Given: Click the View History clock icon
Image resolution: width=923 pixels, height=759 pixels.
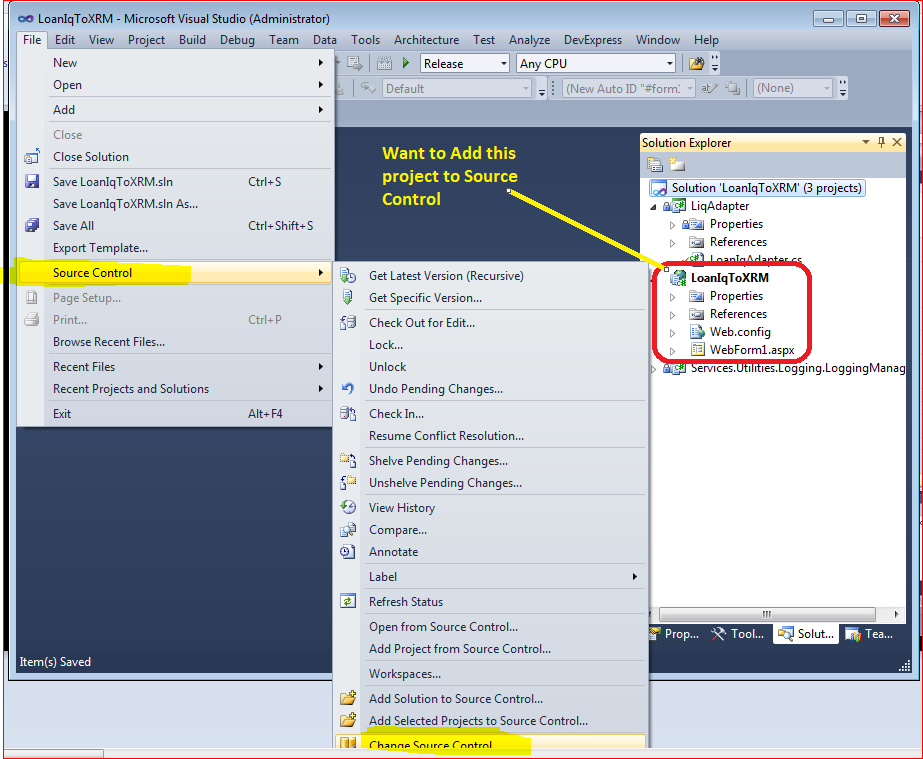Looking at the screenshot, I should pos(348,507).
